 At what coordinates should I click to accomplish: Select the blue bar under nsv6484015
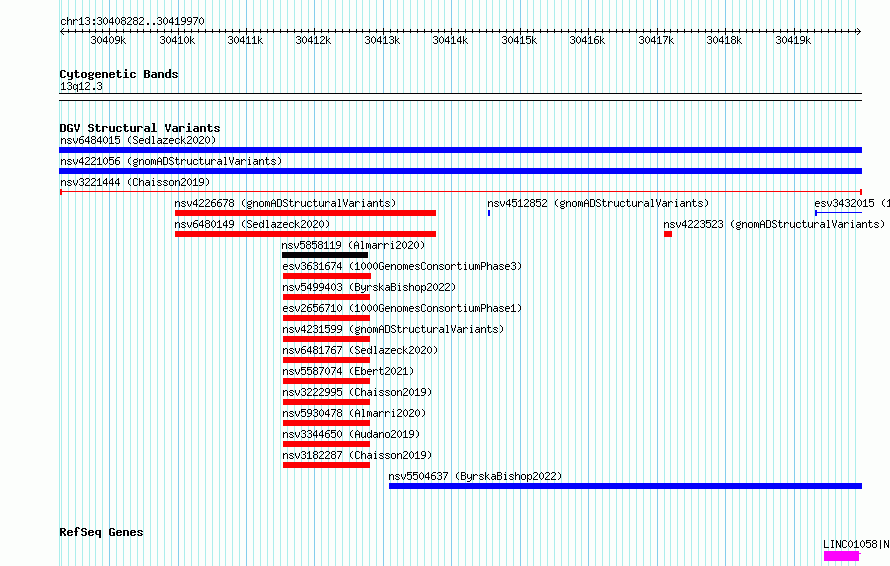click(x=460, y=150)
